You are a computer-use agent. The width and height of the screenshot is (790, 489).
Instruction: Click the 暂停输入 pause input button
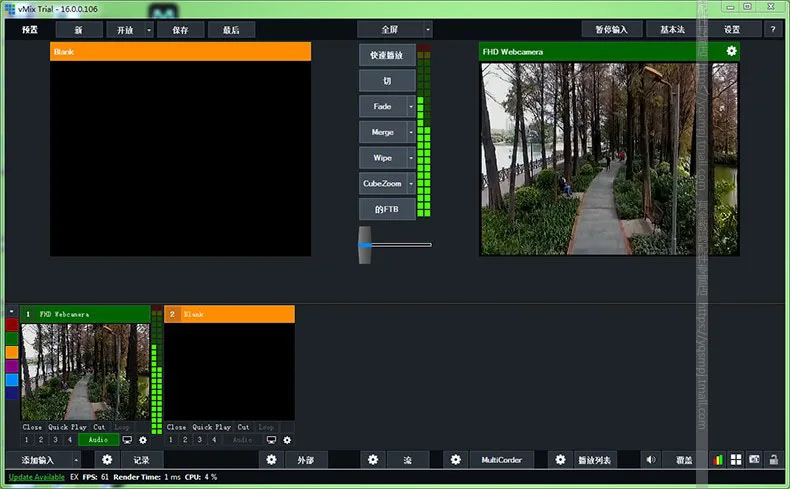612,30
